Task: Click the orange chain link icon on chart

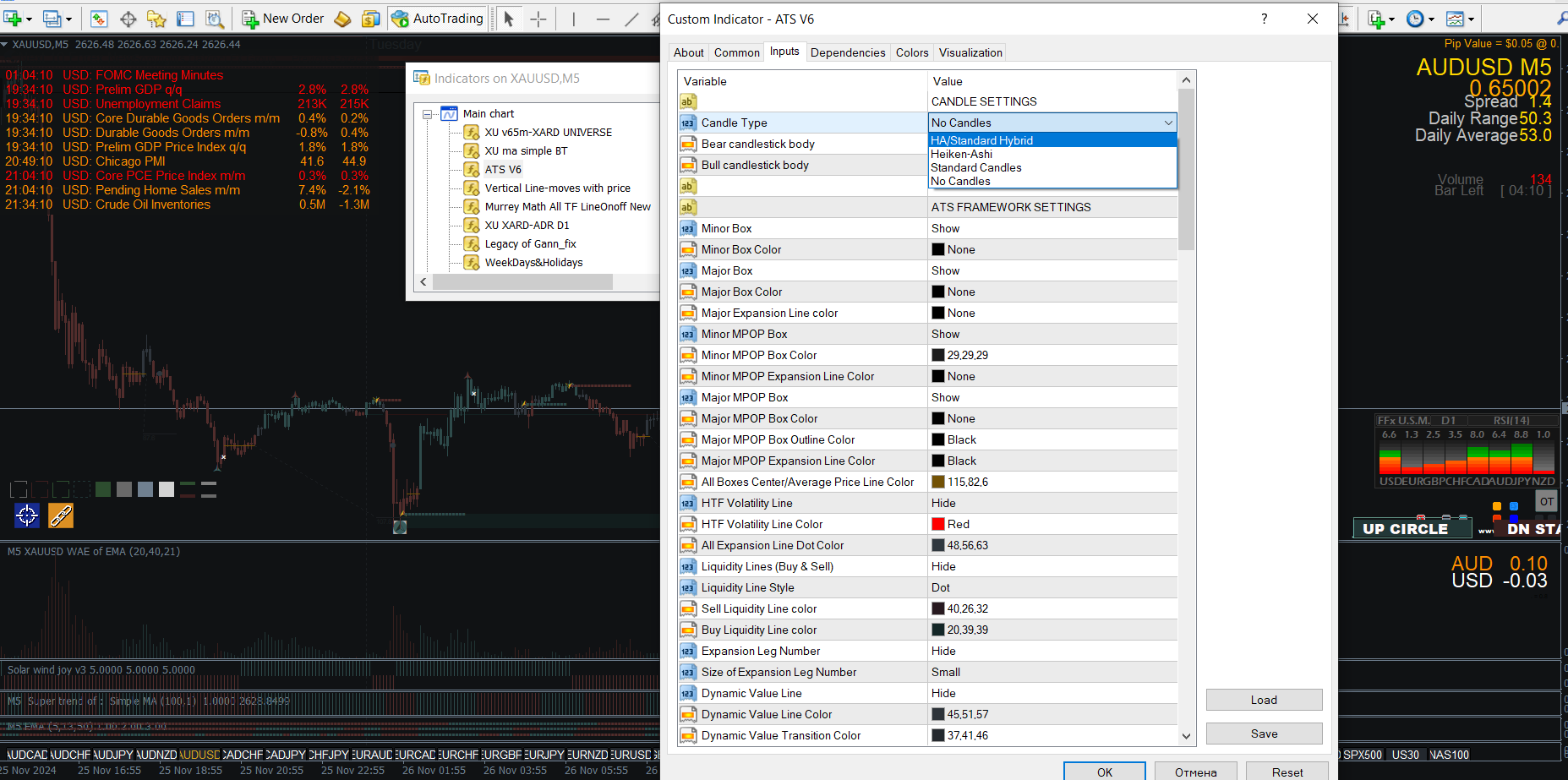Action: pyautogui.click(x=61, y=515)
